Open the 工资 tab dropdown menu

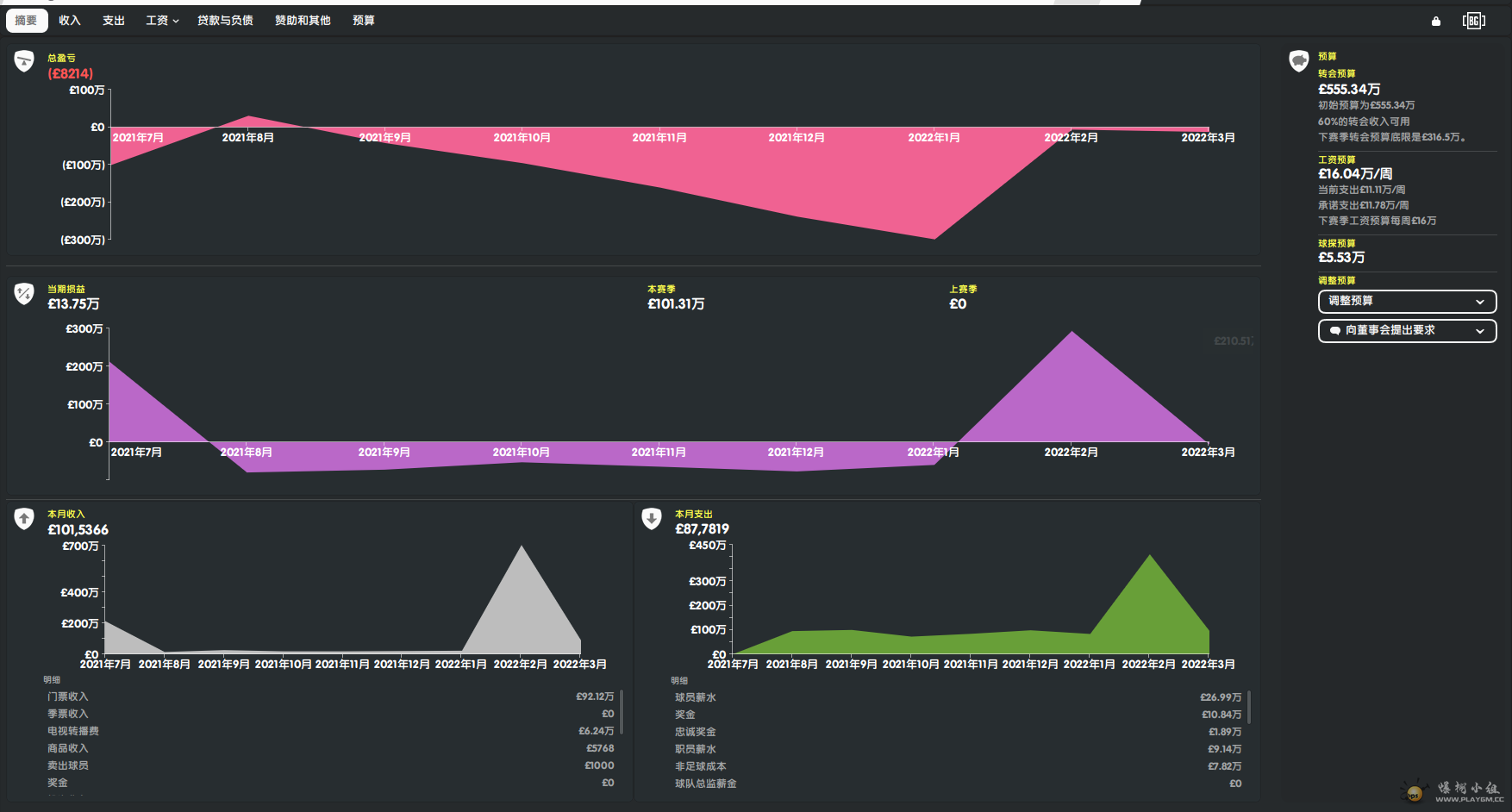pyautogui.click(x=162, y=21)
